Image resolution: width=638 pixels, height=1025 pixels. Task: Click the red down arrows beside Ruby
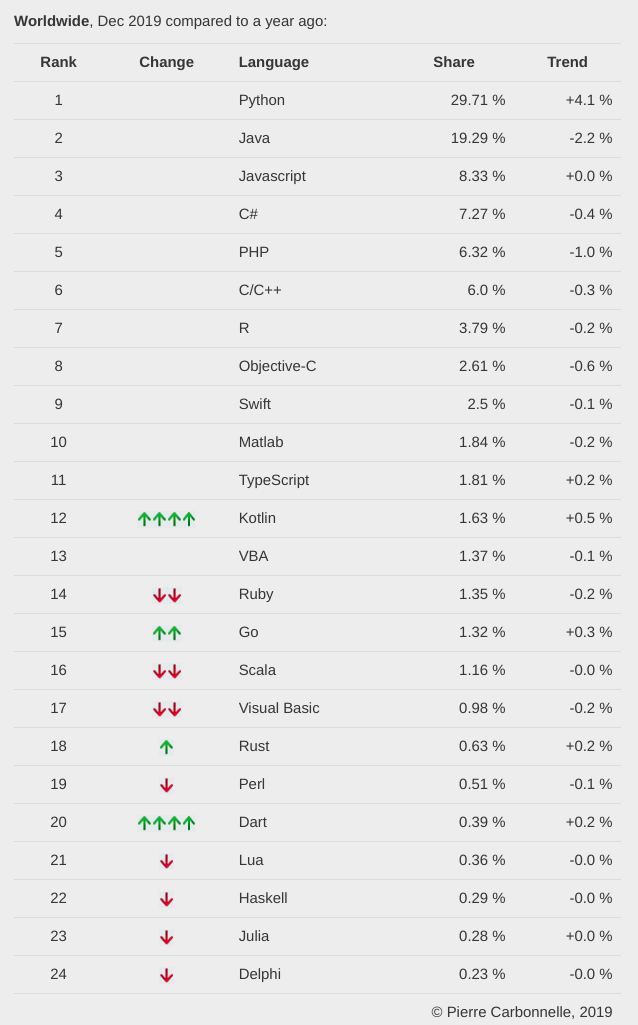click(x=166, y=595)
